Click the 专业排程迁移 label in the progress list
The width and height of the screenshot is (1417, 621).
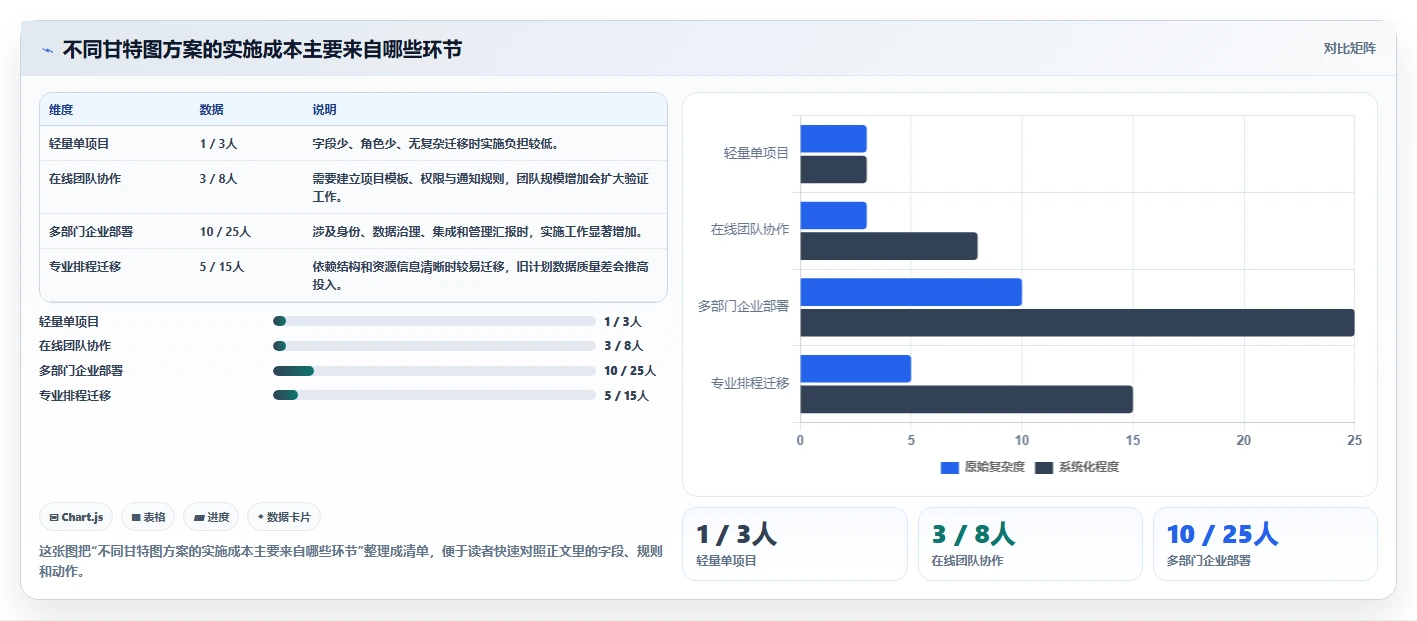(x=75, y=396)
